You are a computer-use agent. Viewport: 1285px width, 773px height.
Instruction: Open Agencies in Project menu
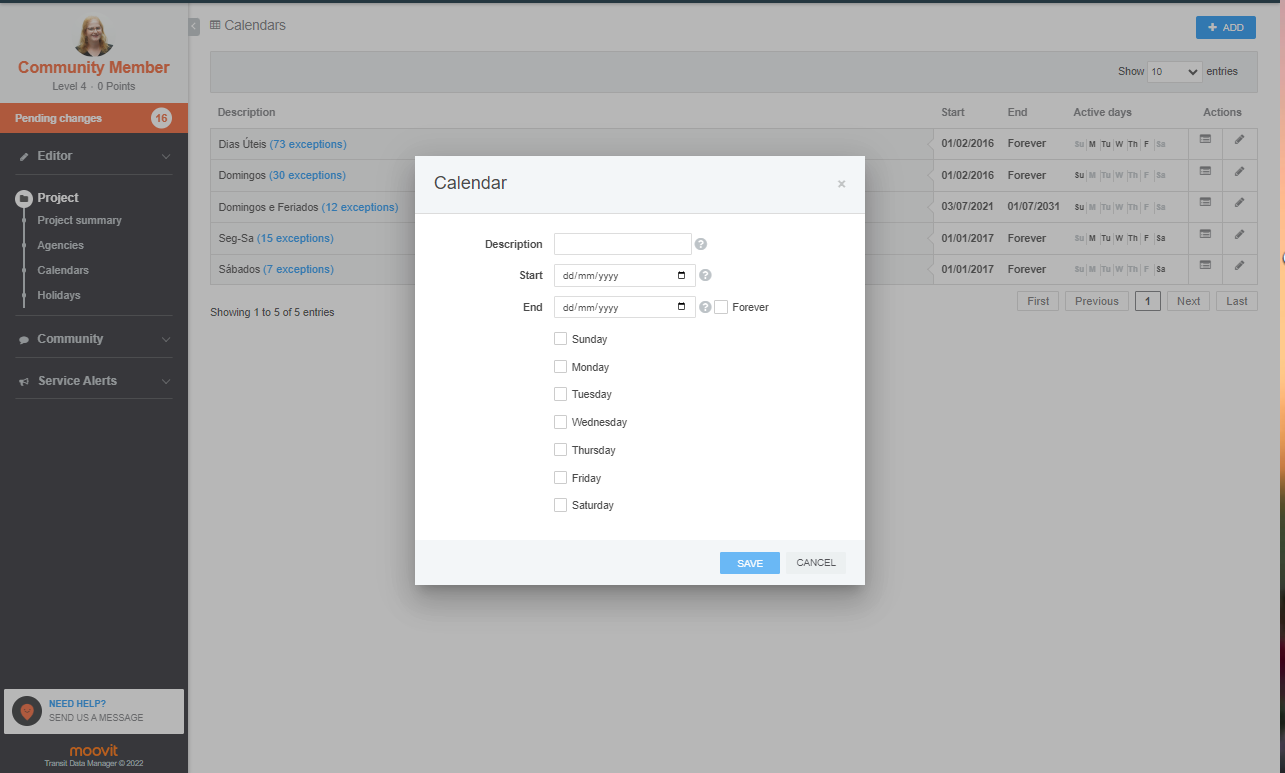point(61,245)
